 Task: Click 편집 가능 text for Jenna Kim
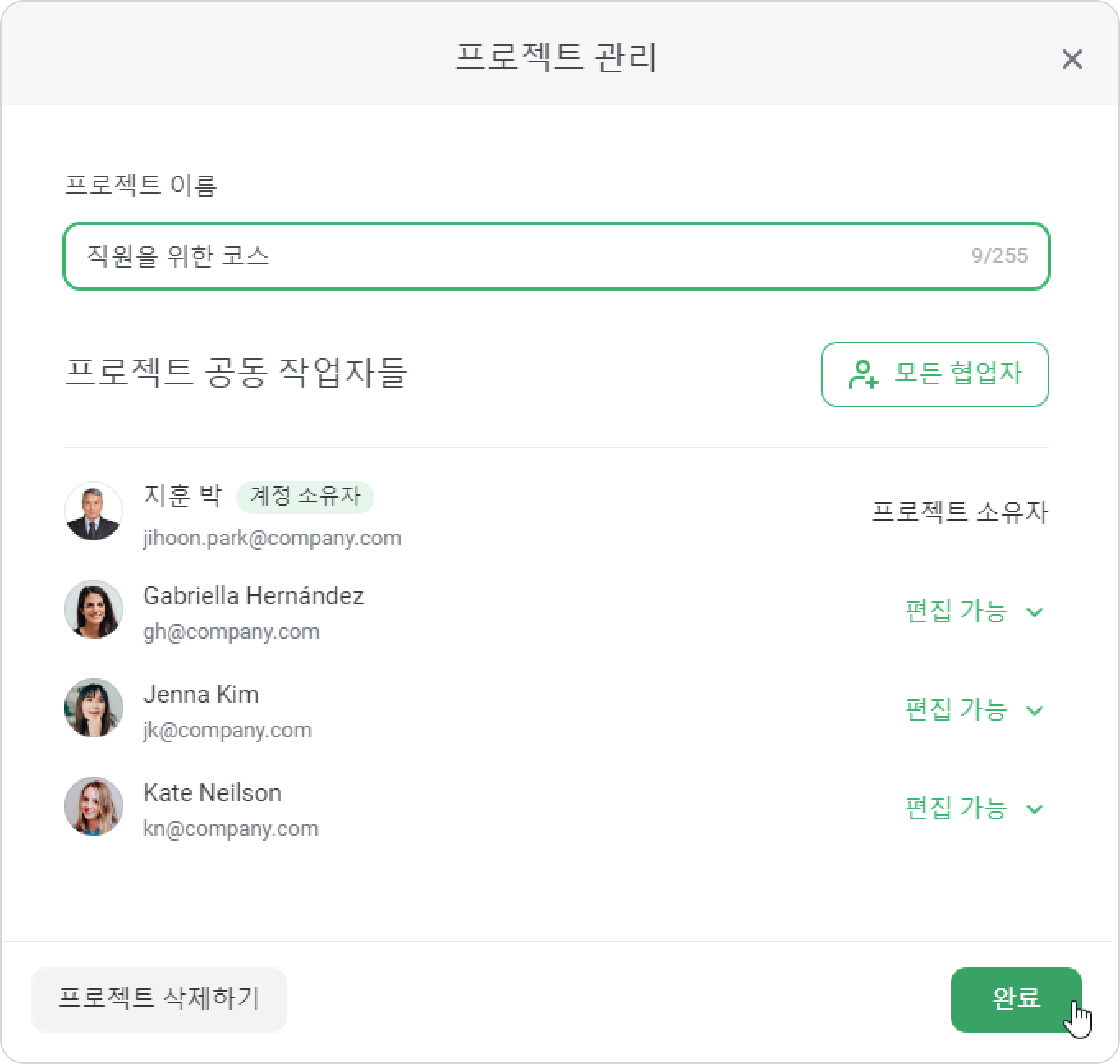click(x=956, y=709)
